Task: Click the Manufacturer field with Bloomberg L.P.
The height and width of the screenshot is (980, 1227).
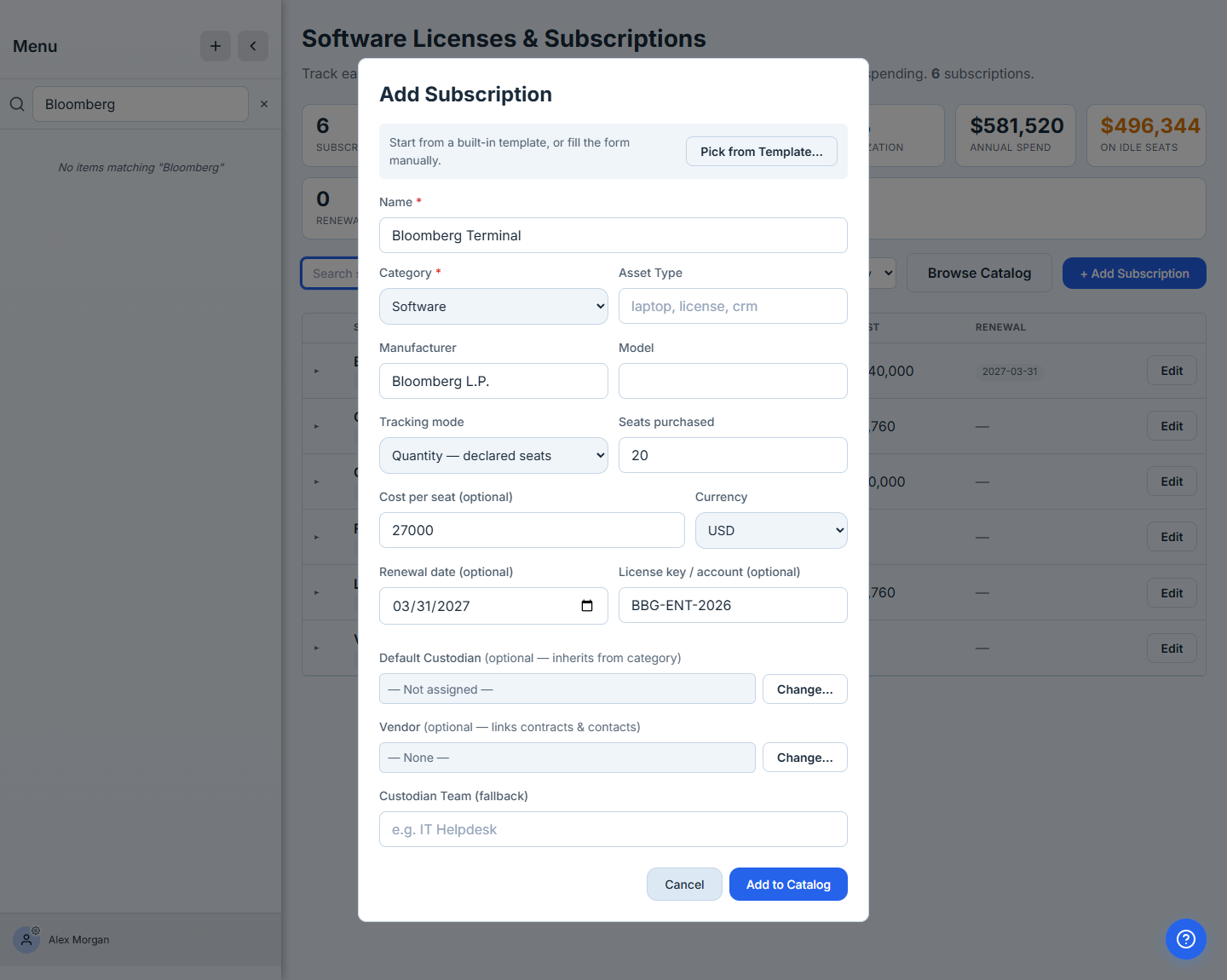Action: tap(493, 381)
